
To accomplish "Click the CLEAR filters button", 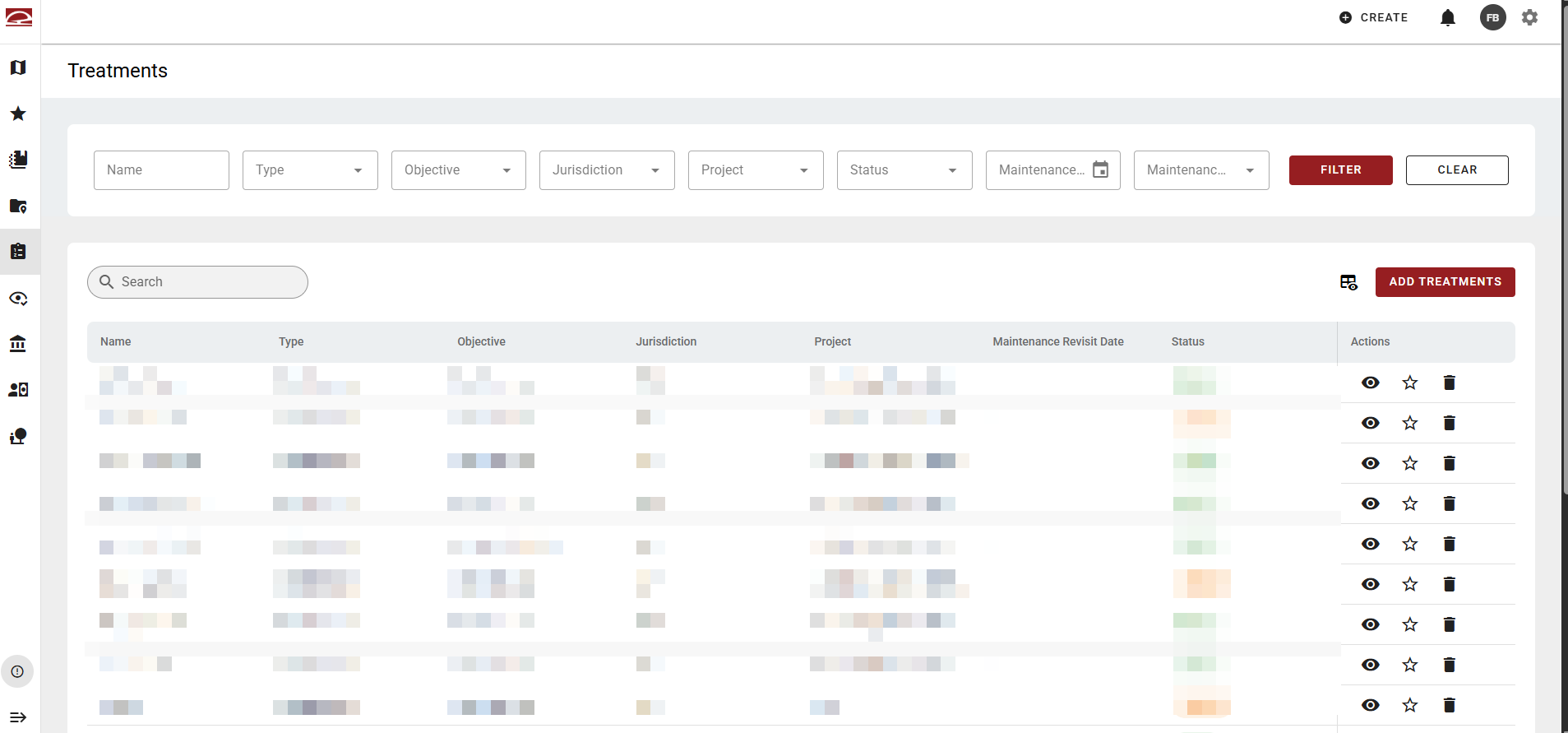I will pos(1457,170).
